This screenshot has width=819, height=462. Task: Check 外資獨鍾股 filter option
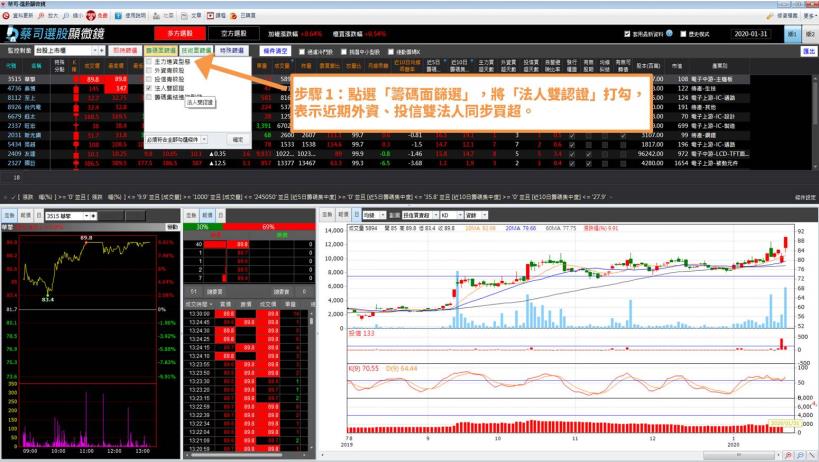pos(149,70)
